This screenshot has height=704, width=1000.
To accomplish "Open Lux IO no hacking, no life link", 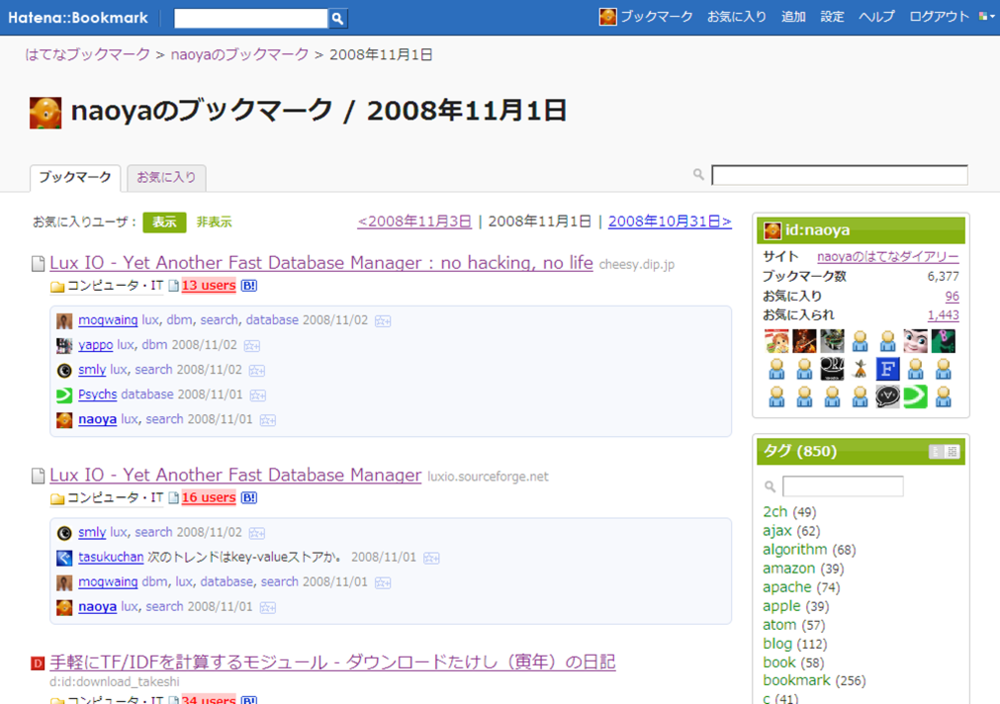I will (x=321, y=263).
